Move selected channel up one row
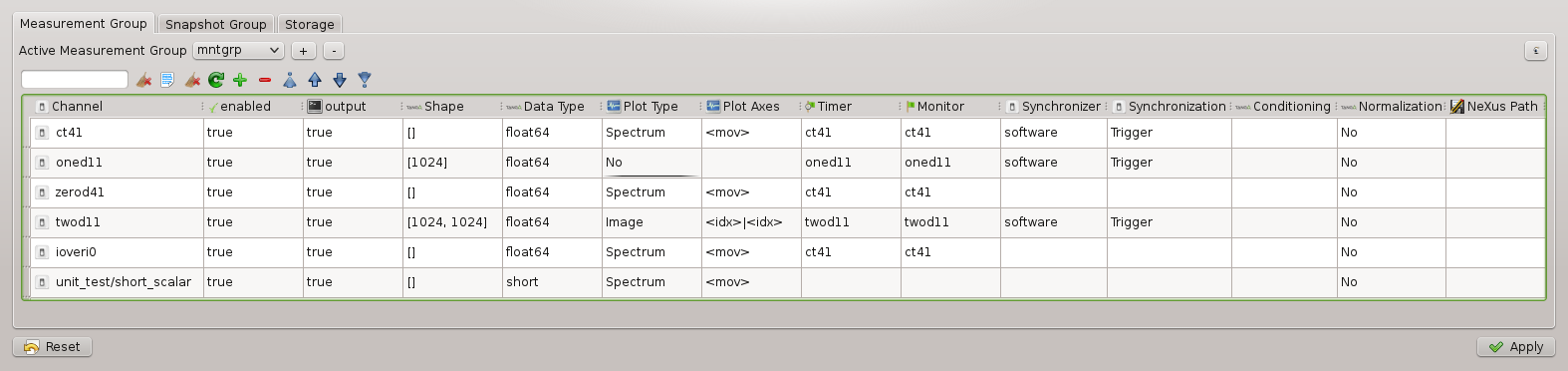The width and height of the screenshot is (1568, 371). 315,80
